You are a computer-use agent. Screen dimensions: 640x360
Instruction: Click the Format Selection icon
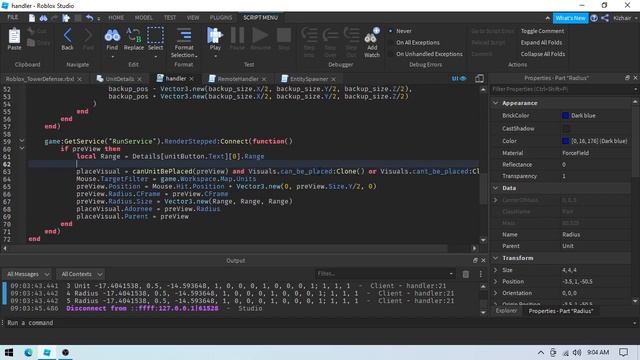[184, 36]
